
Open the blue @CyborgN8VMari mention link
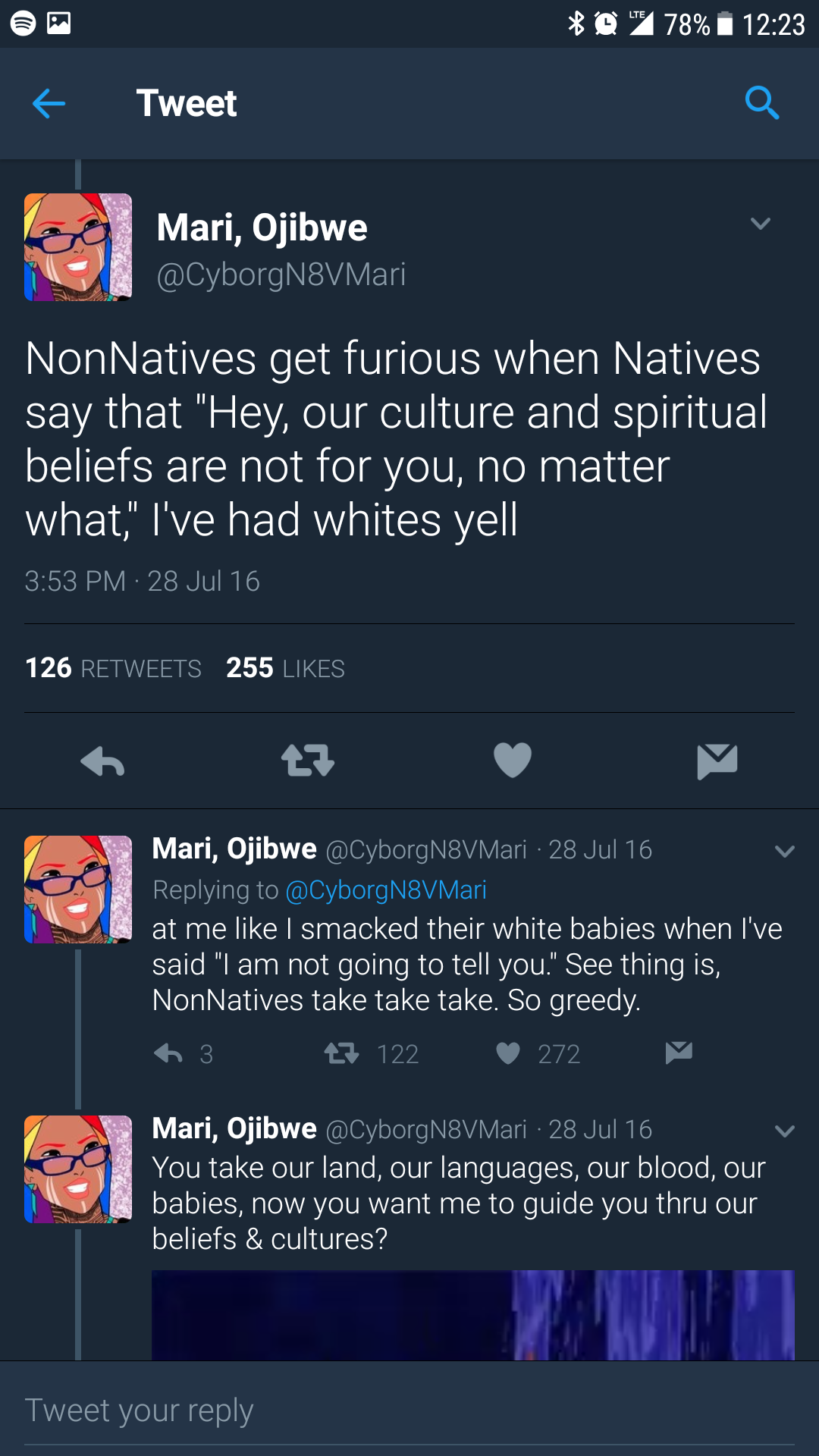[x=386, y=890]
